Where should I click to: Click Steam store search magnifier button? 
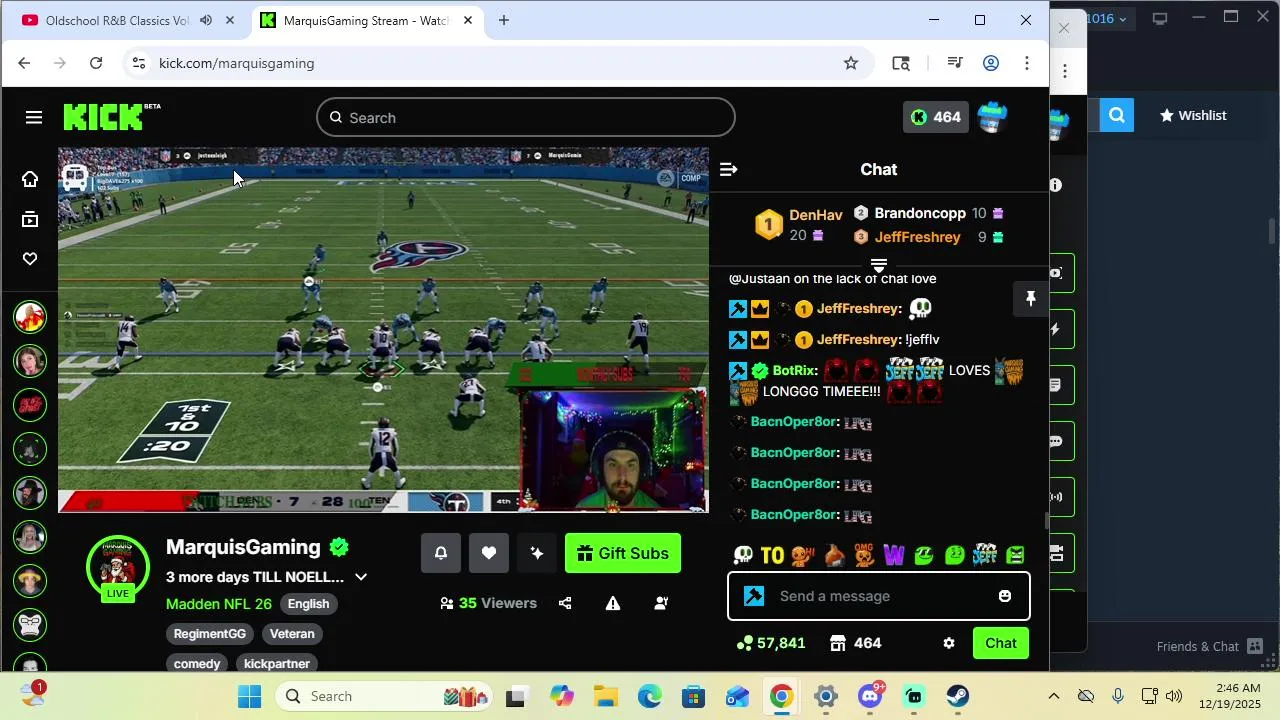[1117, 115]
